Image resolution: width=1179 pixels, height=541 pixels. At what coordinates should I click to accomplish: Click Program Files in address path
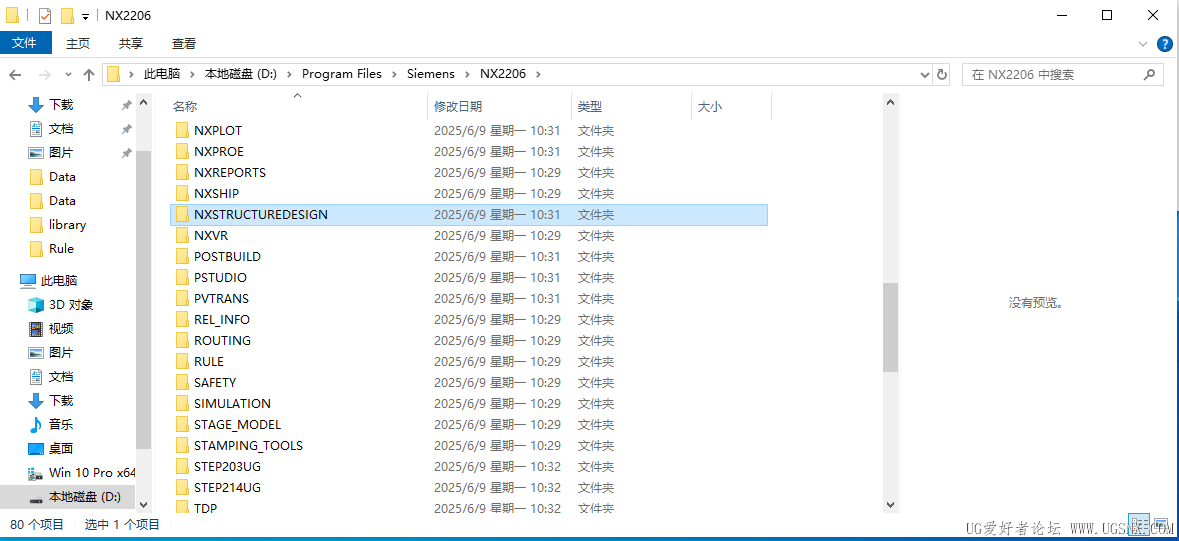341,74
